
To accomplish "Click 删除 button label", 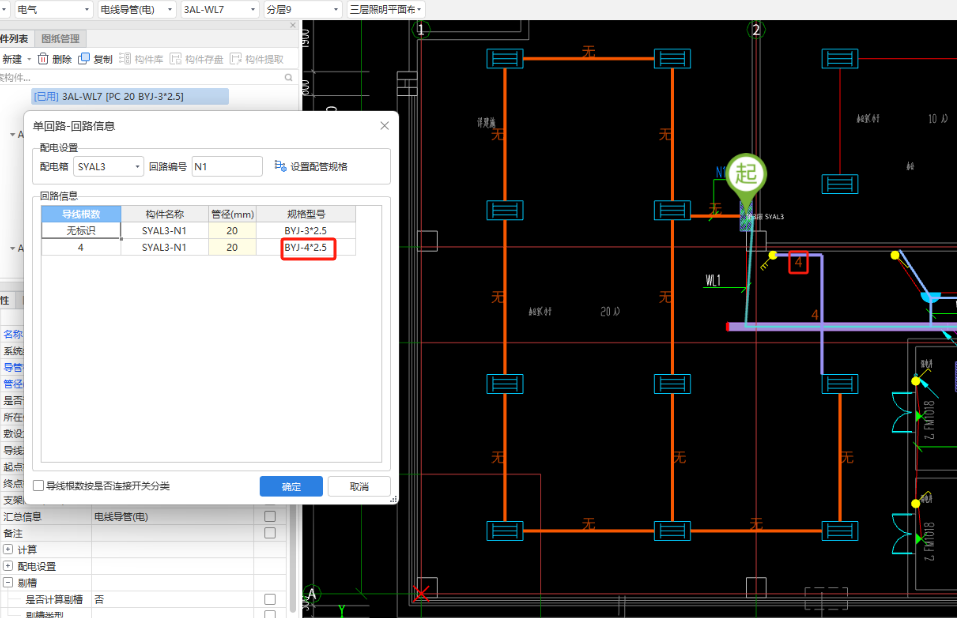I will coord(62,59).
